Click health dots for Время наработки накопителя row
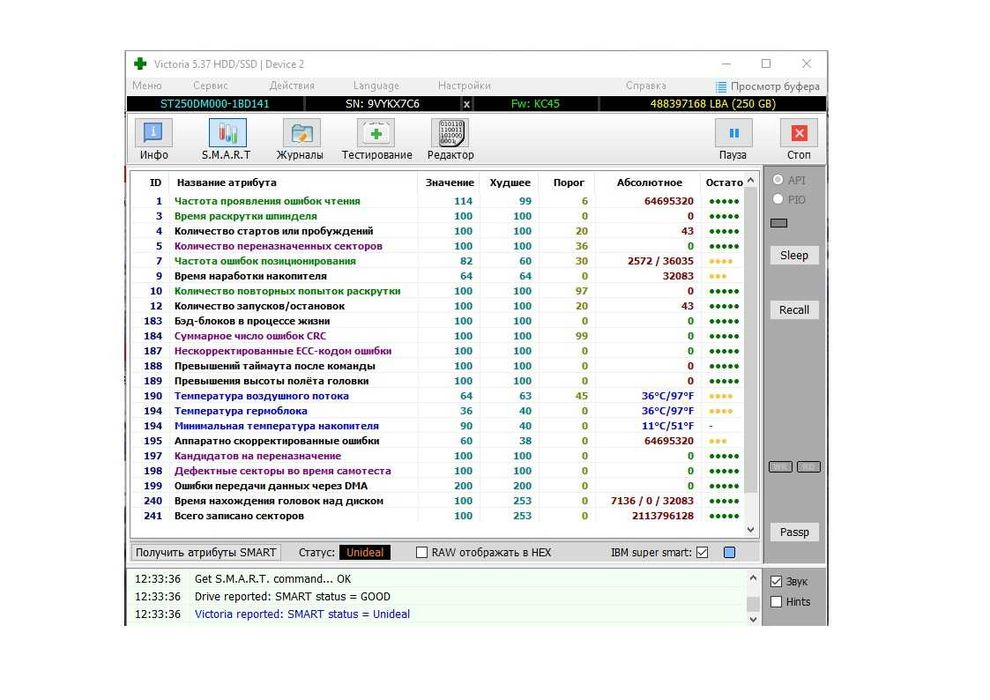 (718, 276)
